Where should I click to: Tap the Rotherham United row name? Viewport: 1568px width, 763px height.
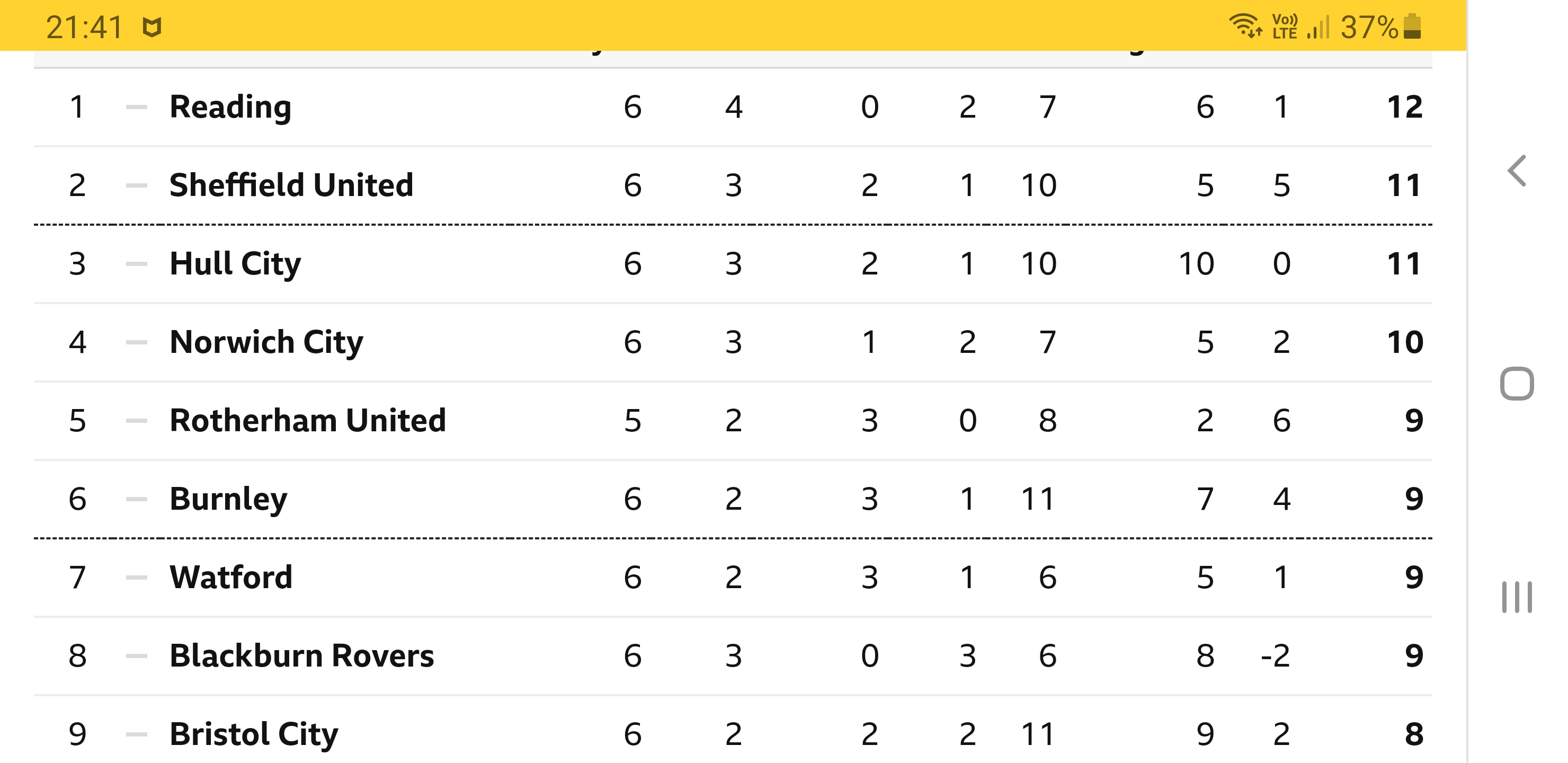pyautogui.click(x=307, y=420)
